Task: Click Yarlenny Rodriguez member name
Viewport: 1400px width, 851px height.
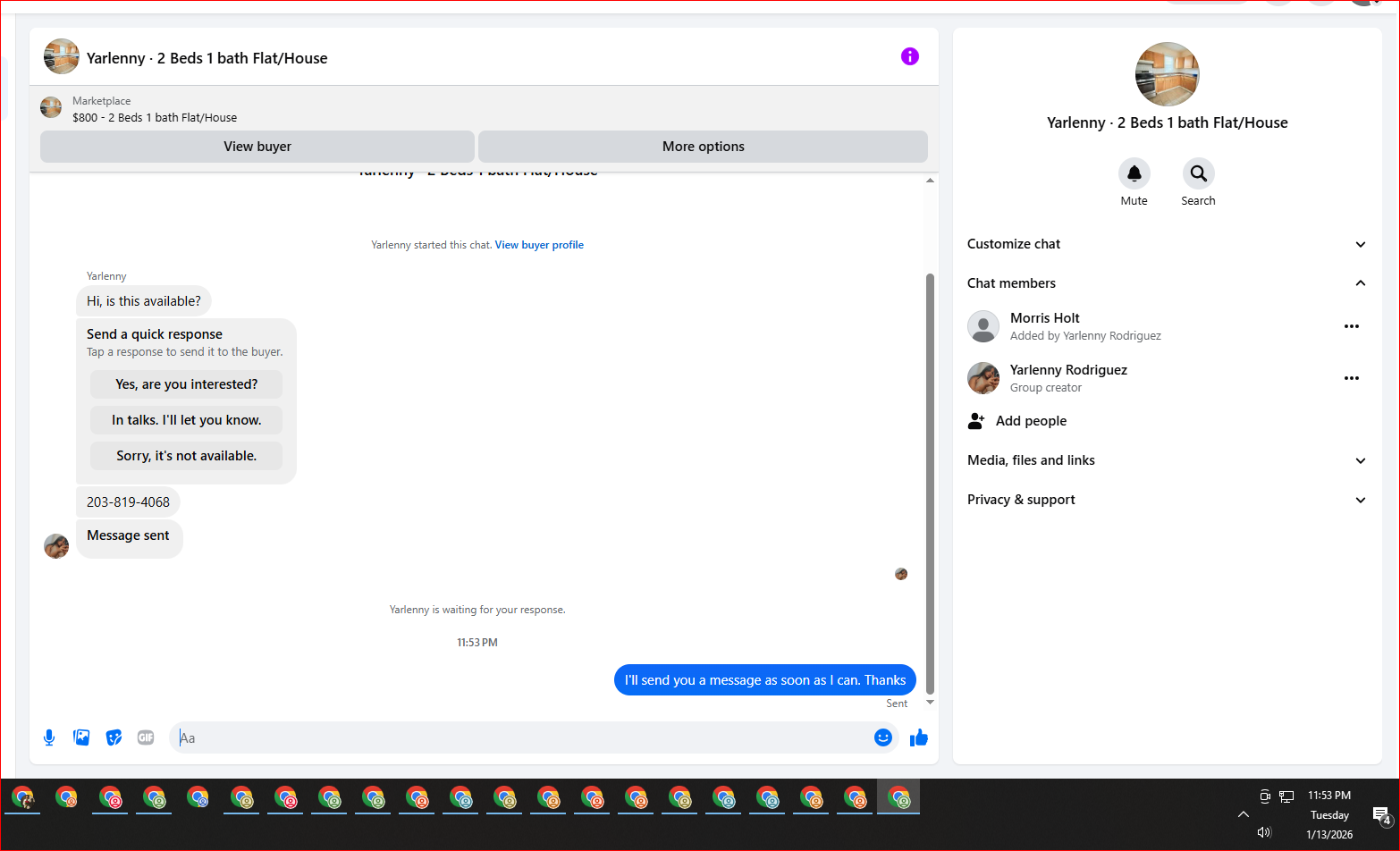Action: 1068,370
